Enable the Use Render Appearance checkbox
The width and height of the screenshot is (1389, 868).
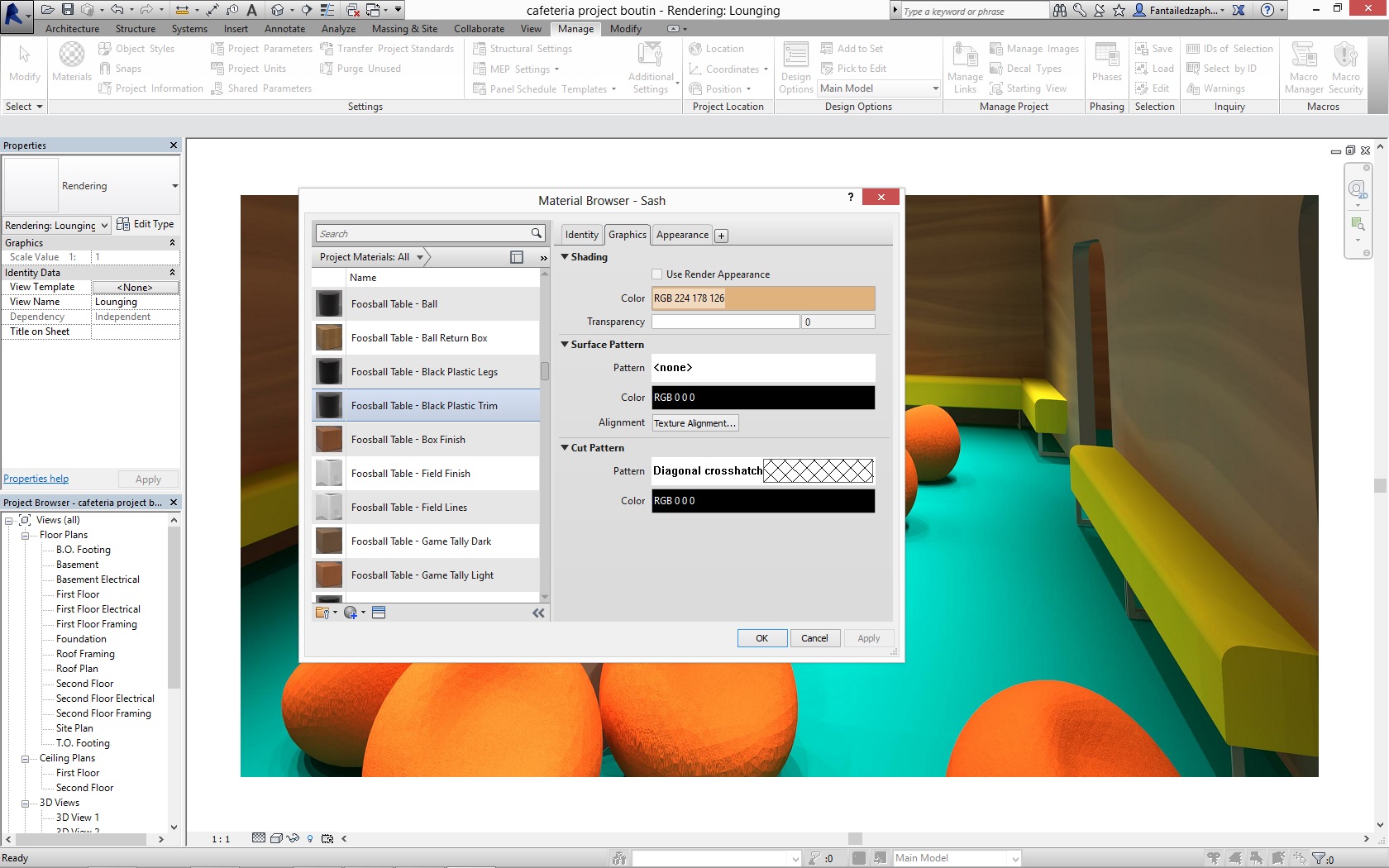coord(657,274)
